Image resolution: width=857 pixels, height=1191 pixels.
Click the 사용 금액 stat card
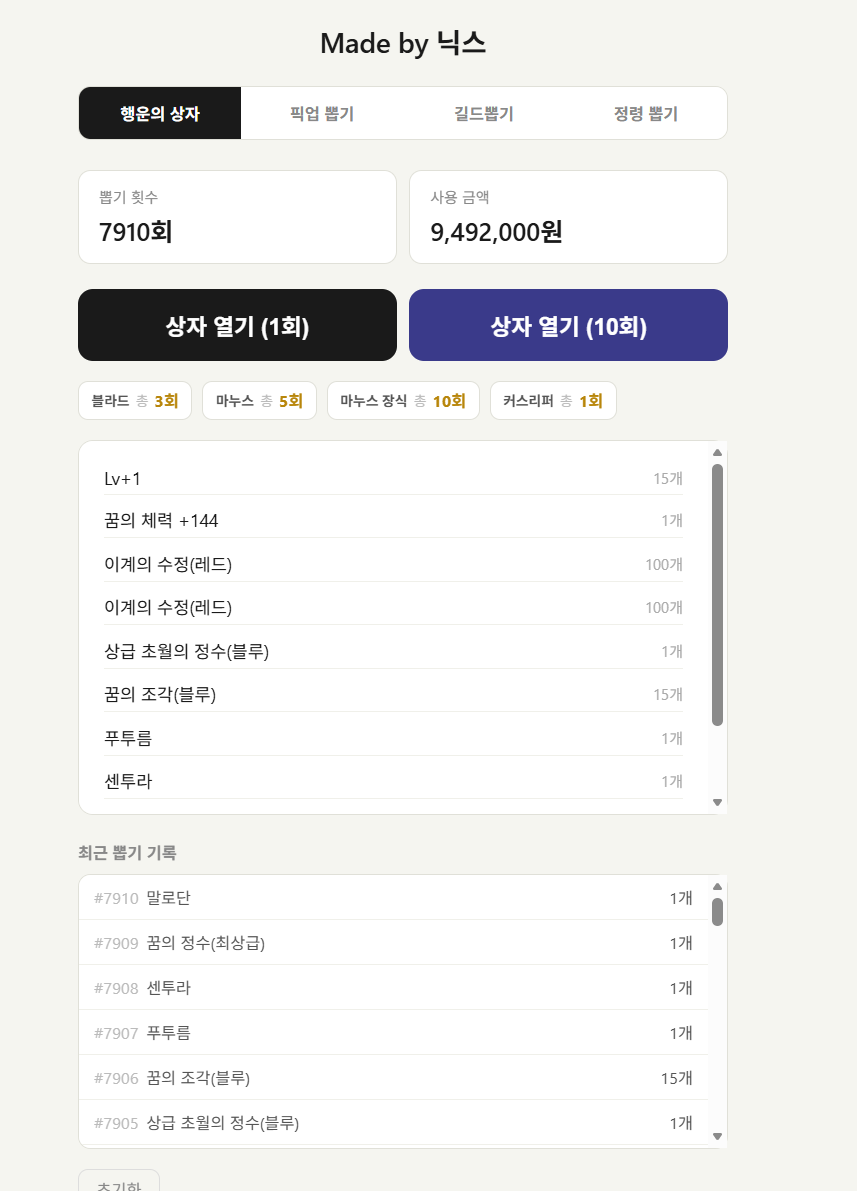click(x=568, y=217)
